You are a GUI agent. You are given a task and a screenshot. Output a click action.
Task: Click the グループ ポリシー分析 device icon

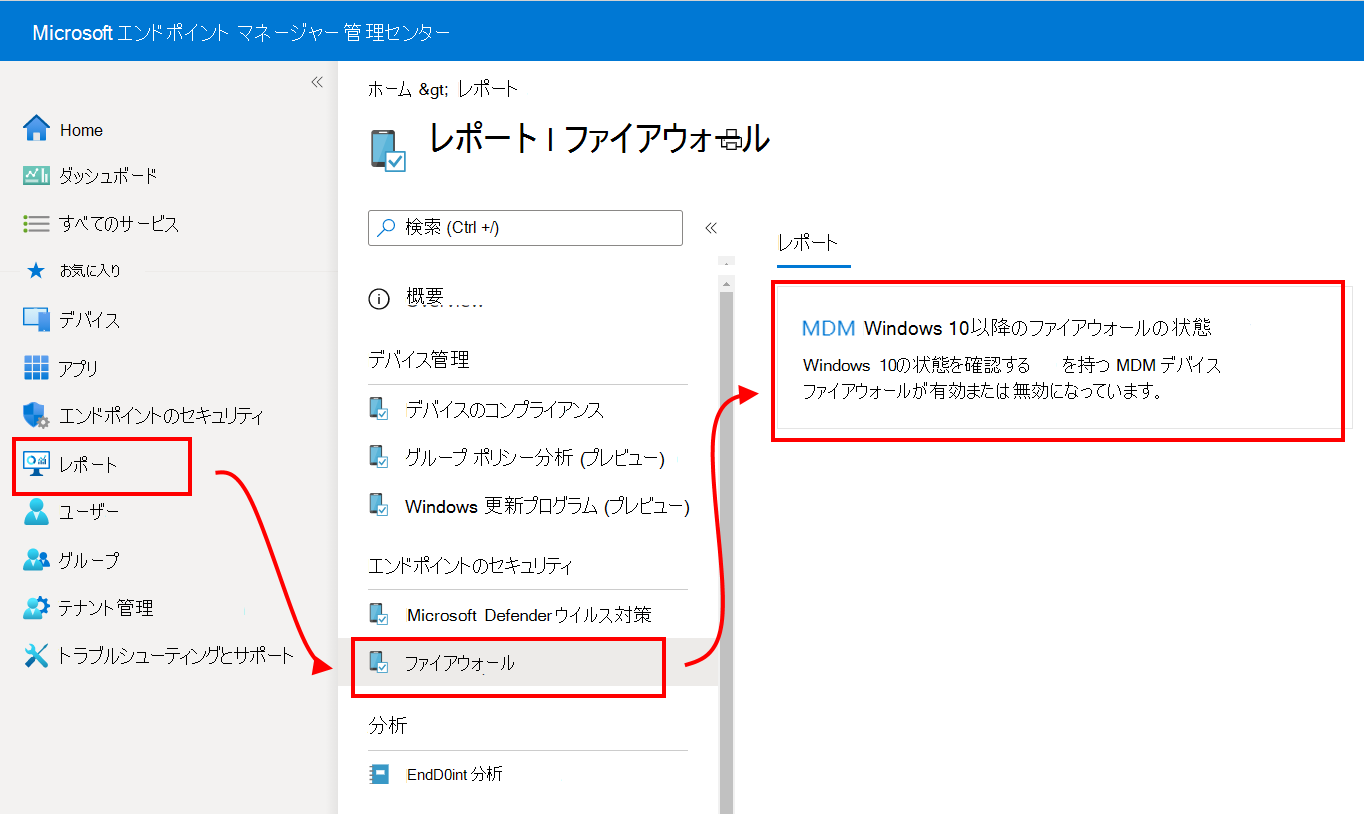pyautogui.click(x=379, y=457)
